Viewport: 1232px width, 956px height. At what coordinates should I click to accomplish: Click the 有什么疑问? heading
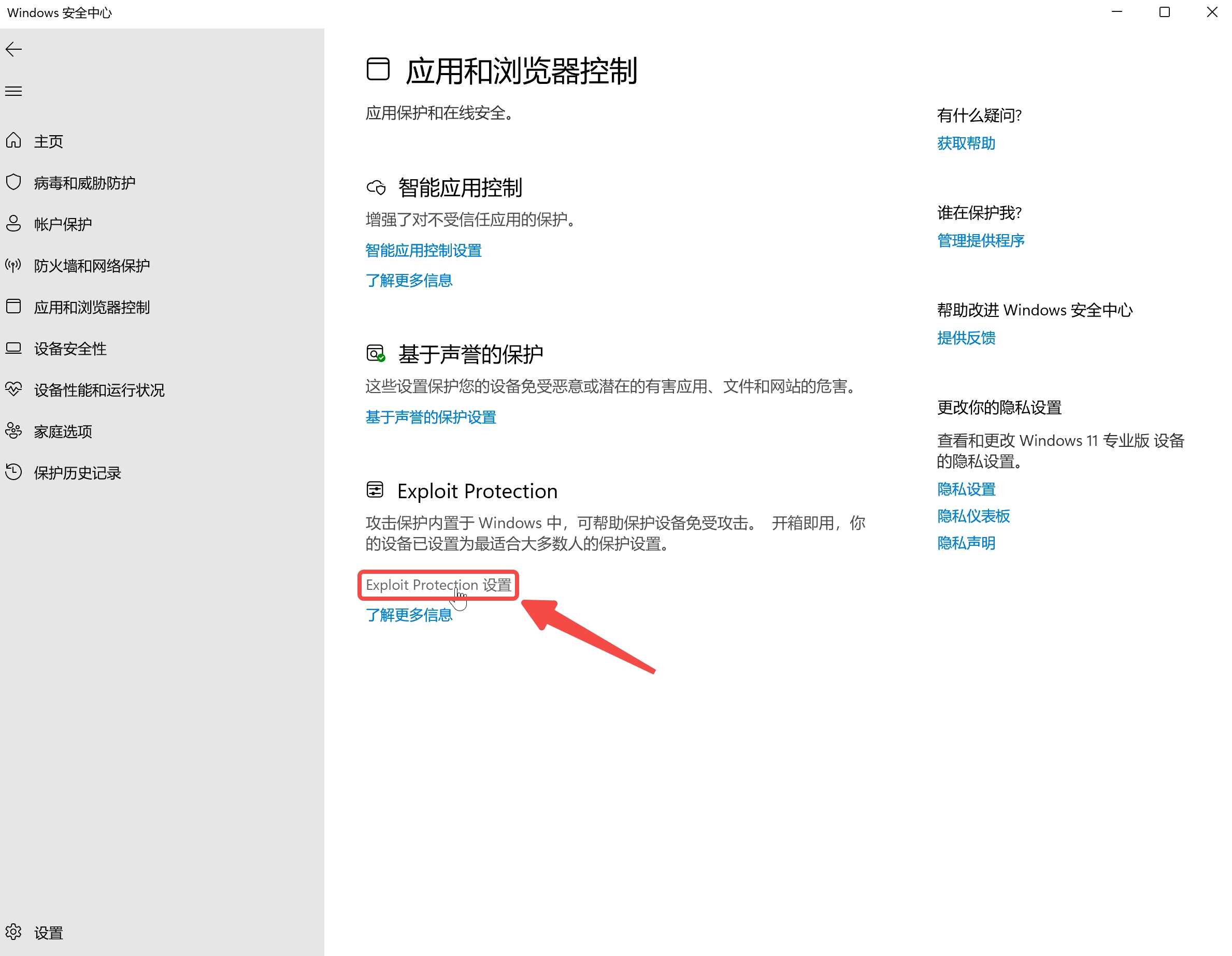coord(979,115)
